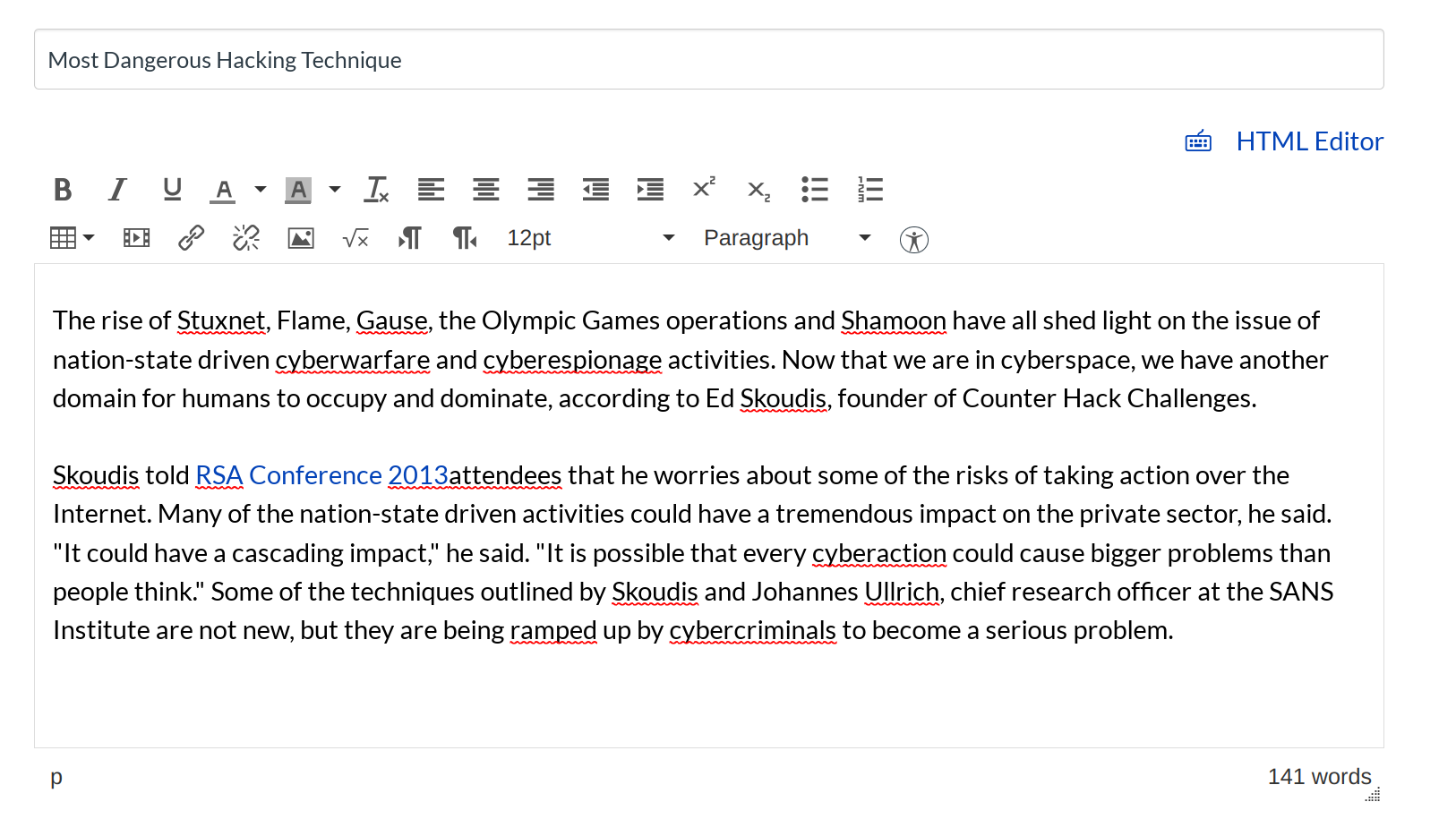Viewport: 1456px width, 836px height.
Task: Open the embed image dialog
Action: 301,238
